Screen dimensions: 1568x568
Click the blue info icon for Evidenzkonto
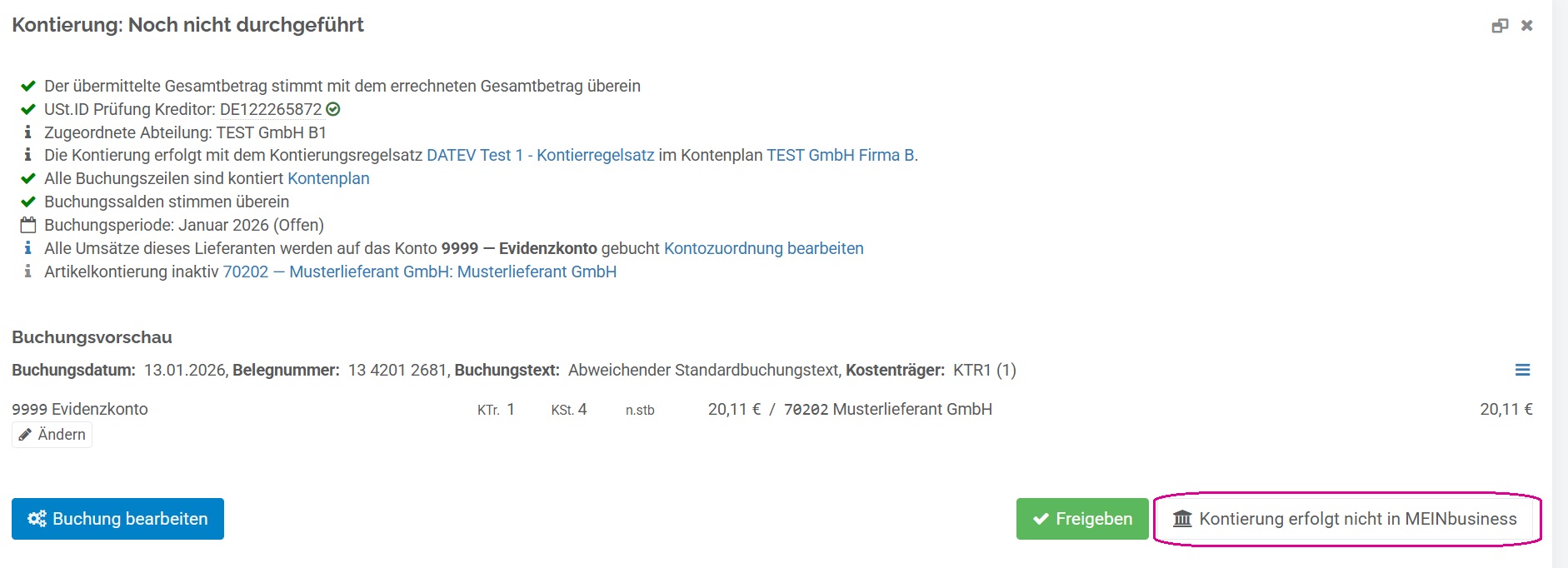click(28, 248)
